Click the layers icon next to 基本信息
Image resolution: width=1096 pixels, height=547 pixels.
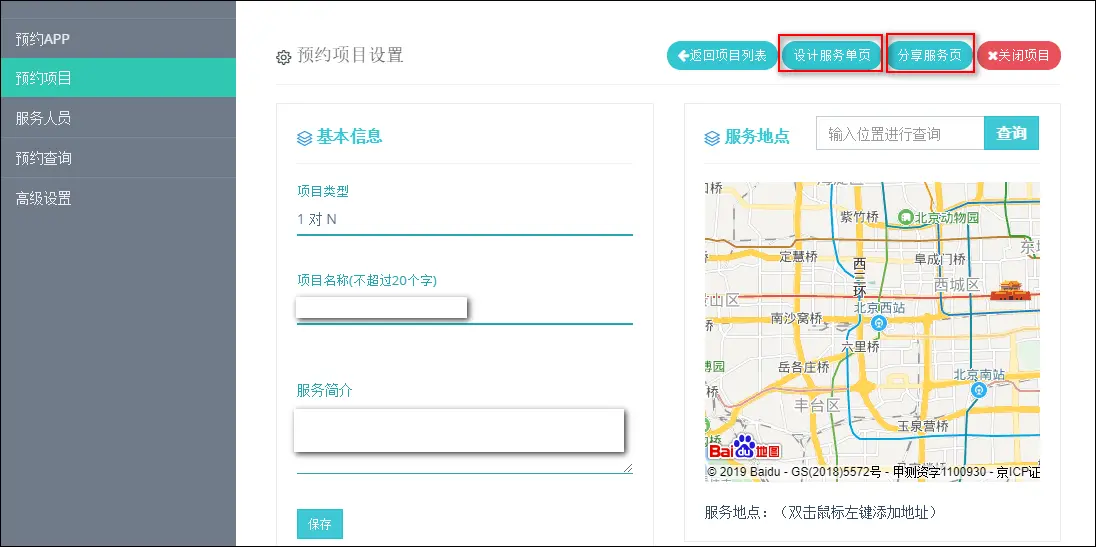pos(305,138)
